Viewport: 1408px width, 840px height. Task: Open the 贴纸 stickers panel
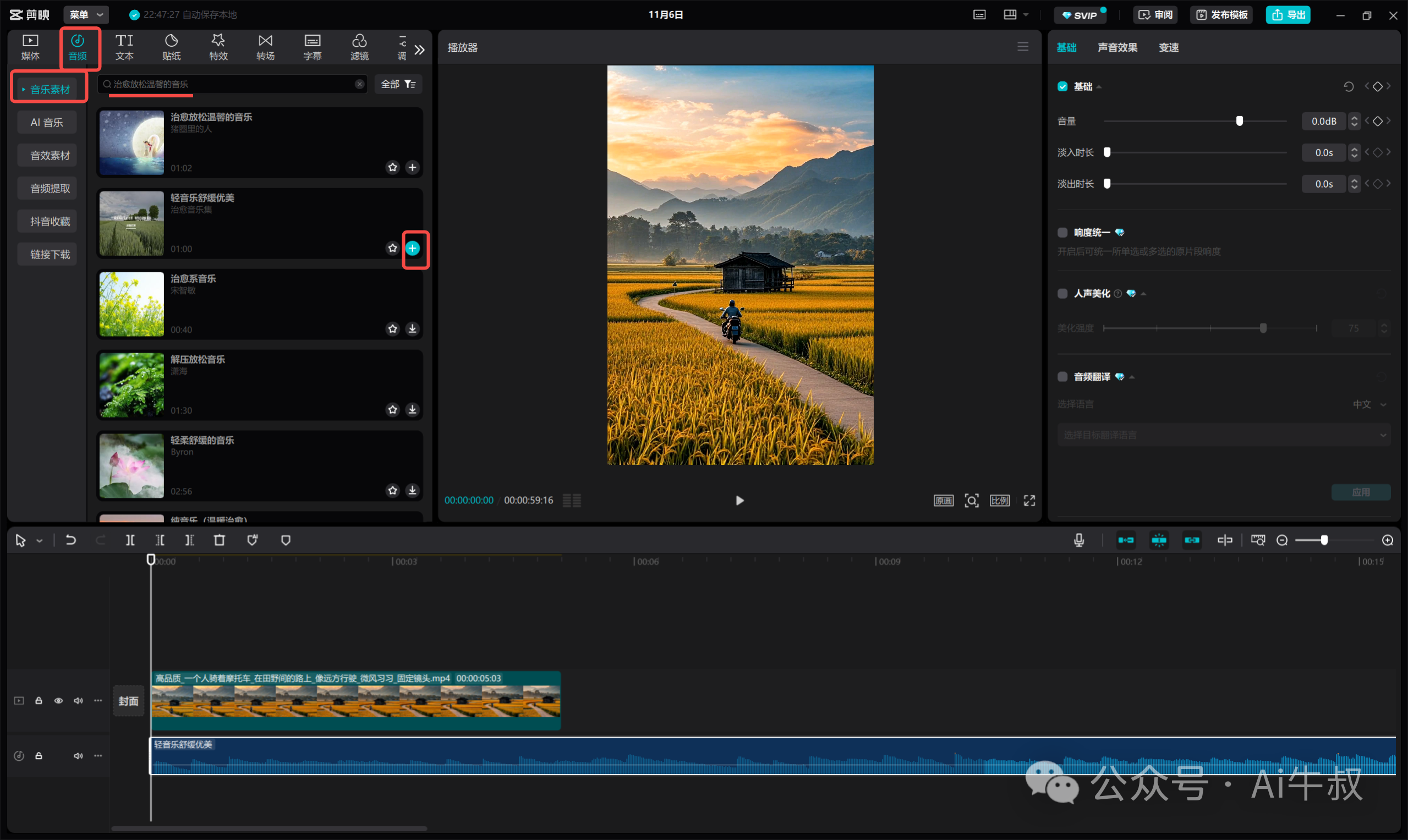[171, 47]
